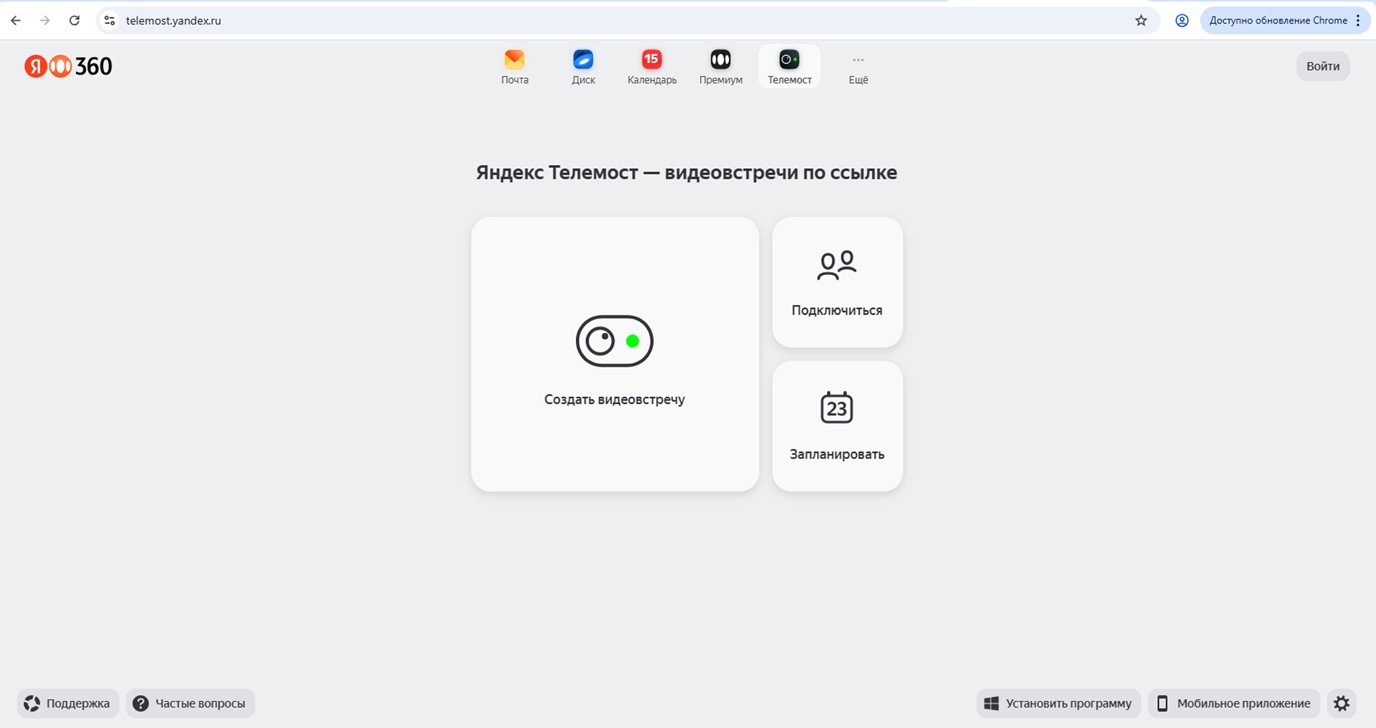Open Премиум service icon
The height and width of the screenshot is (728, 1376).
point(720,67)
